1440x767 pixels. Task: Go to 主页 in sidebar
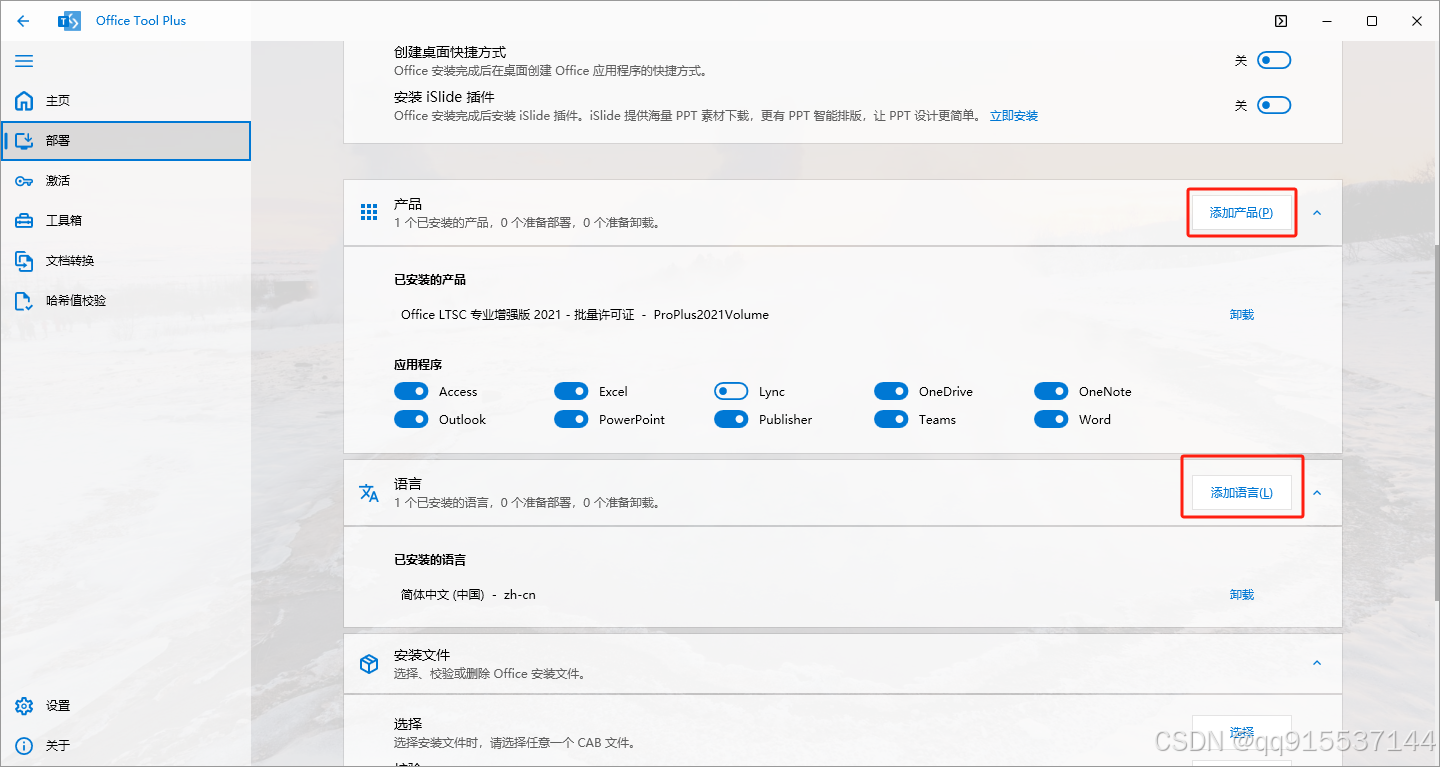coord(125,101)
